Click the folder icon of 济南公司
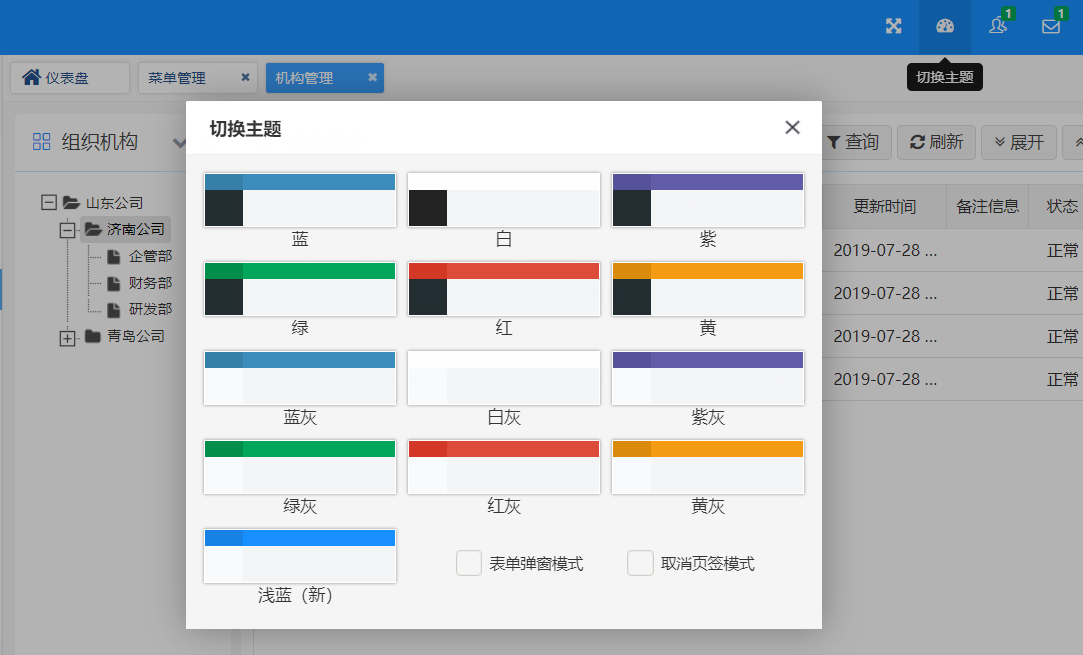Screen dimensions: 1083x655 point(93,229)
